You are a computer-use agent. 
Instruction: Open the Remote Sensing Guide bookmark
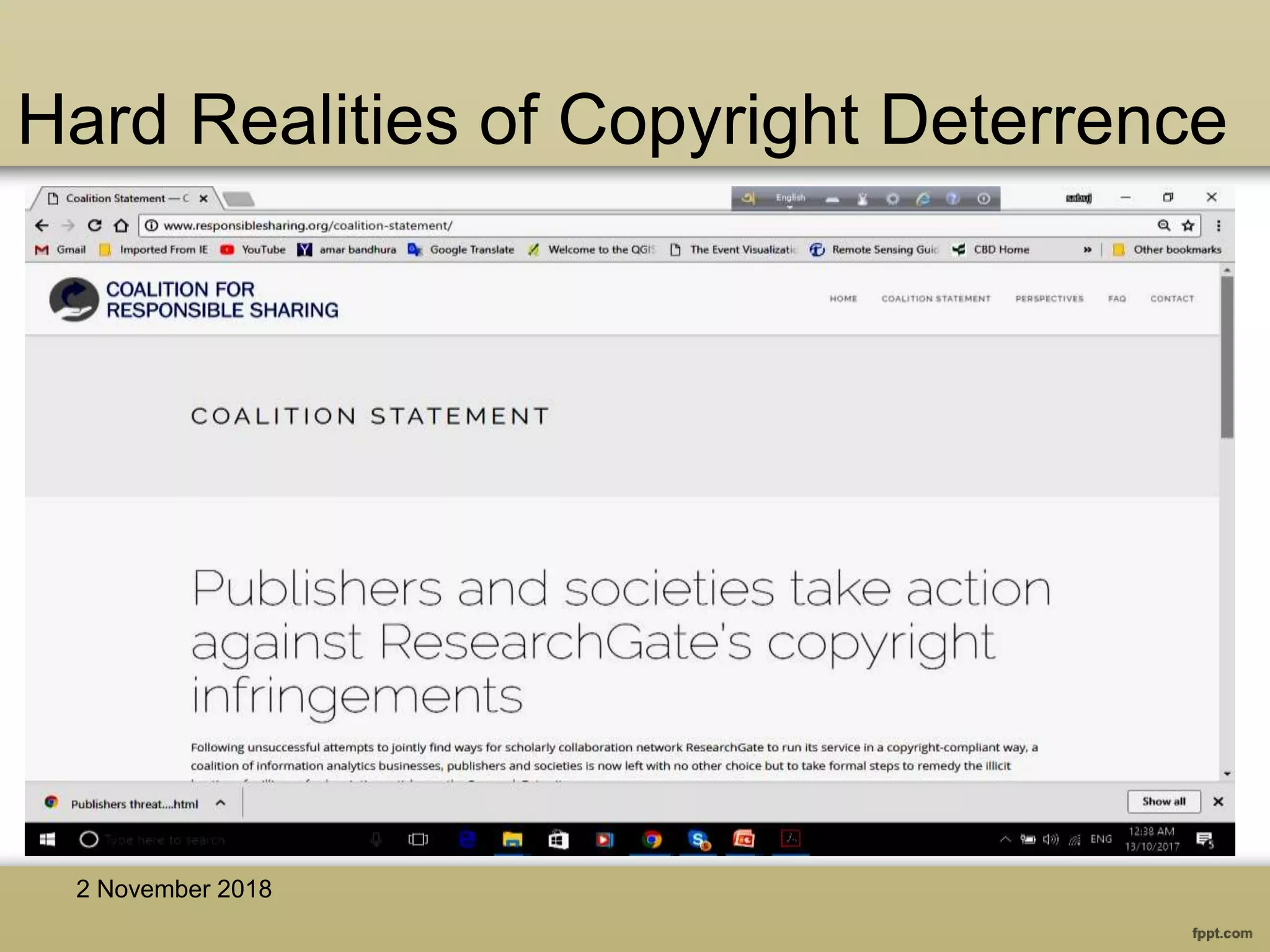pyautogui.click(x=874, y=250)
